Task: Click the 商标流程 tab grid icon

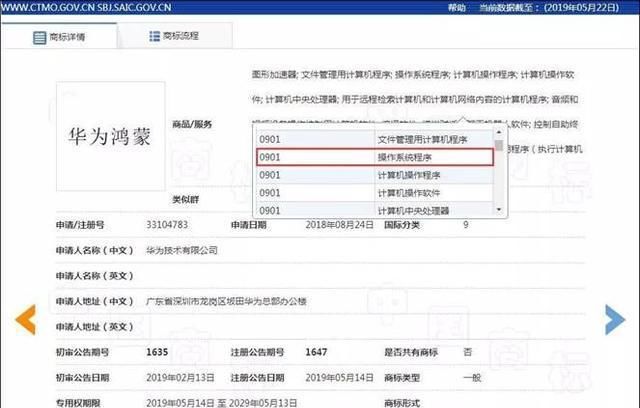Action: pyautogui.click(x=154, y=37)
